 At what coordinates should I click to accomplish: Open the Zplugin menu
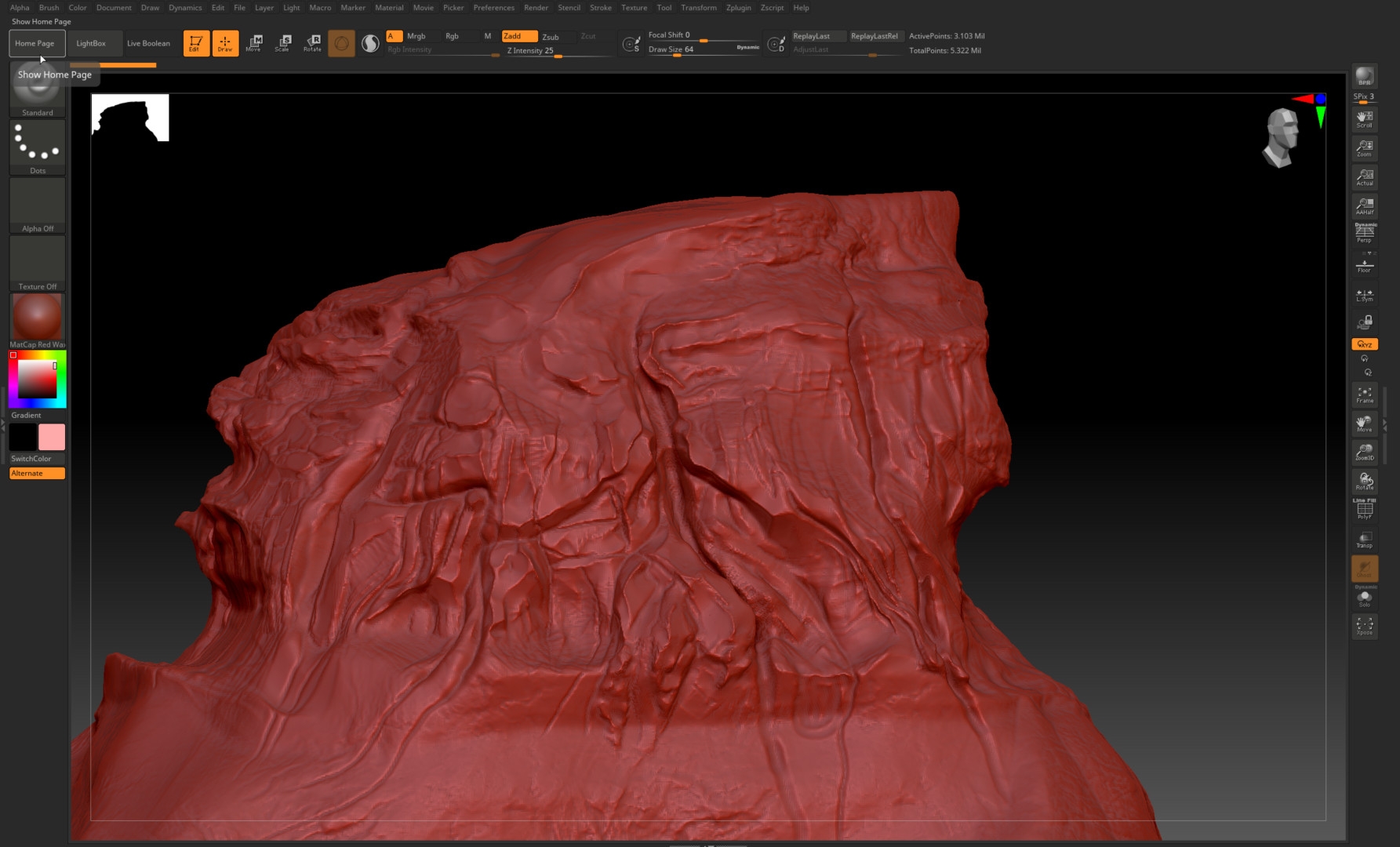[x=738, y=8]
